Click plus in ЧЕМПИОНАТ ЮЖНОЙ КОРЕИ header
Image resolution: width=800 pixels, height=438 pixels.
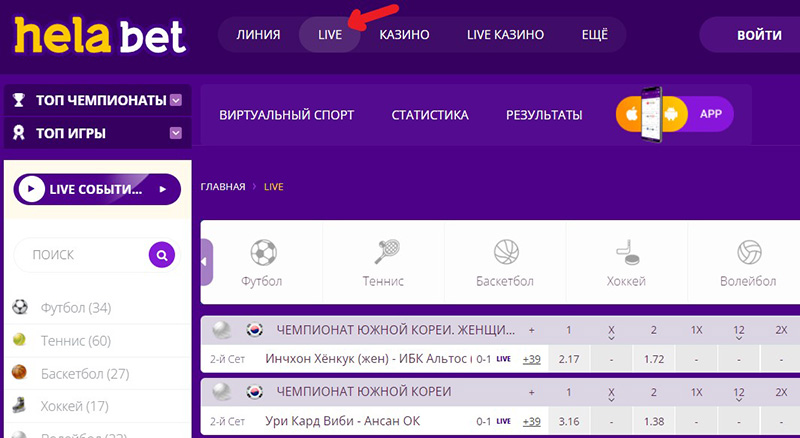pos(532,392)
